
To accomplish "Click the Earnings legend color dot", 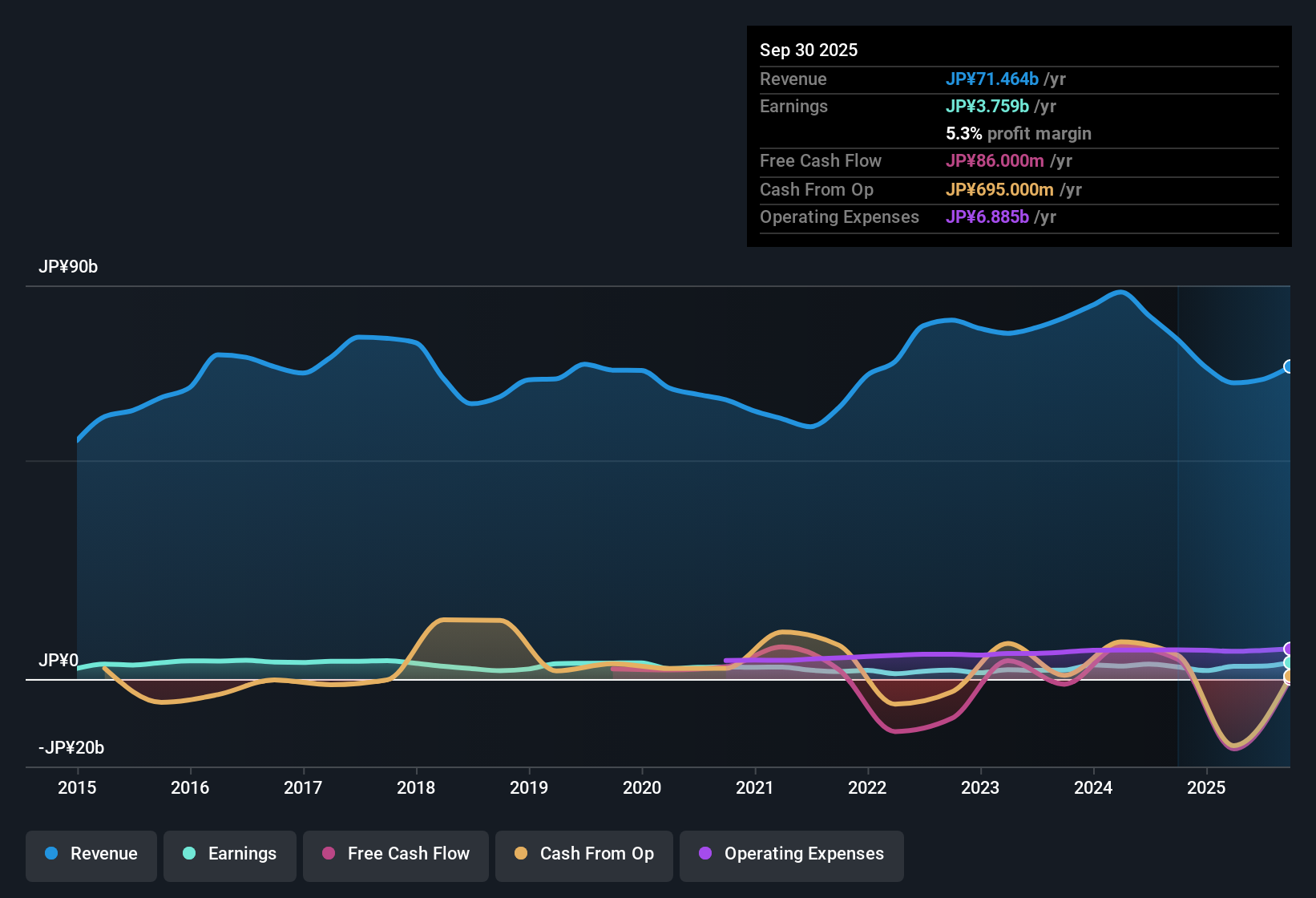I will click(x=189, y=854).
